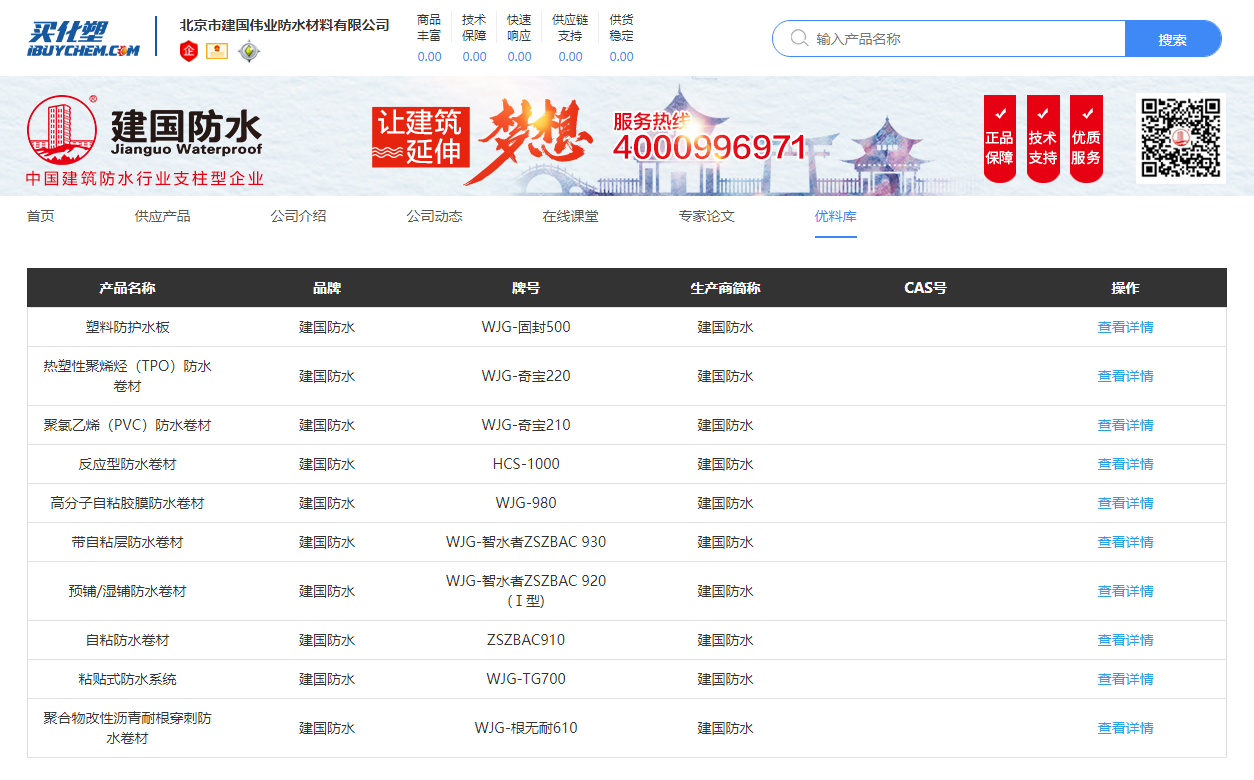The height and width of the screenshot is (780, 1254).
Task: Click the 牌号 column header
Action: tap(526, 288)
